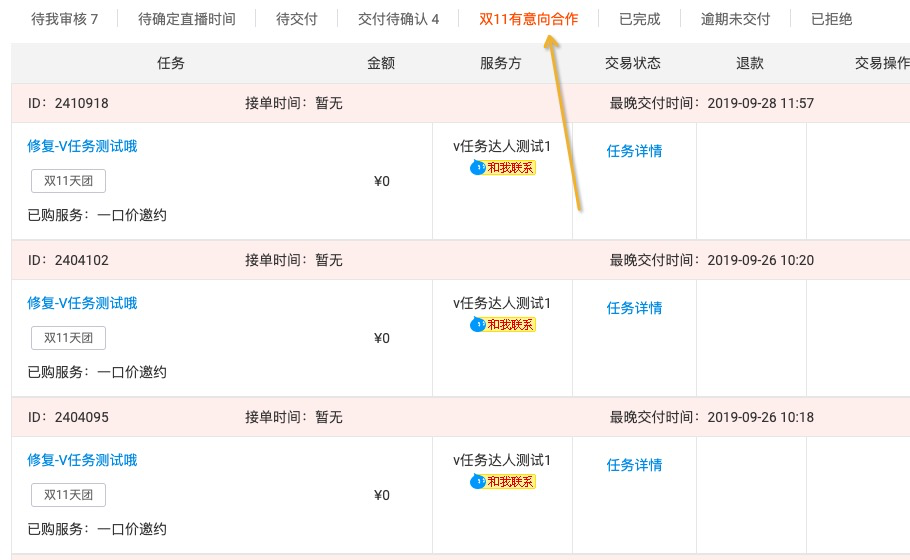This screenshot has width=910, height=560.
Task: Contact provider via chat icon, order 2404095
Action: coord(503,482)
